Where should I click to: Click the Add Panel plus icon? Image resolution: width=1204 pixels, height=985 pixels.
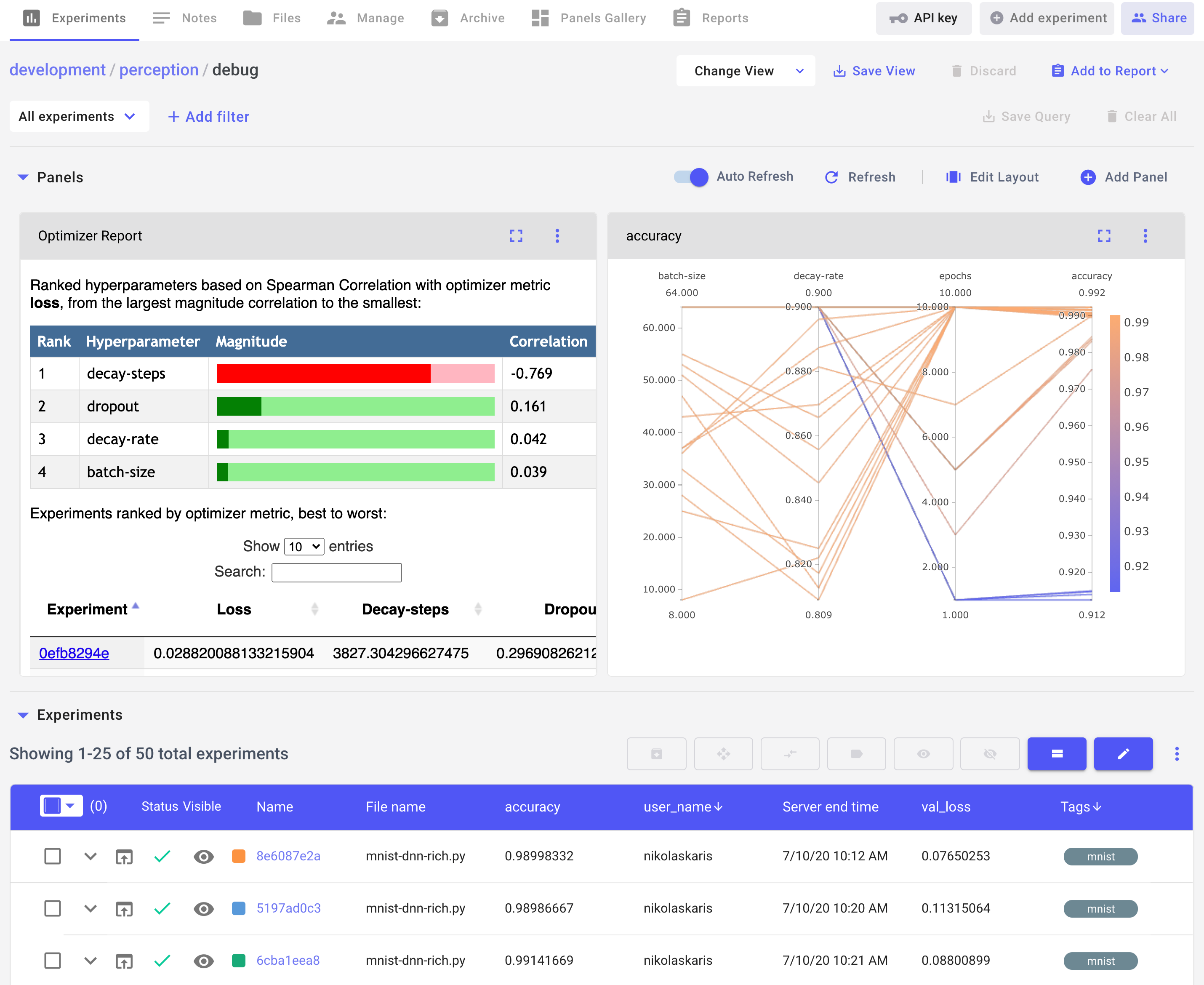(x=1088, y=177)
